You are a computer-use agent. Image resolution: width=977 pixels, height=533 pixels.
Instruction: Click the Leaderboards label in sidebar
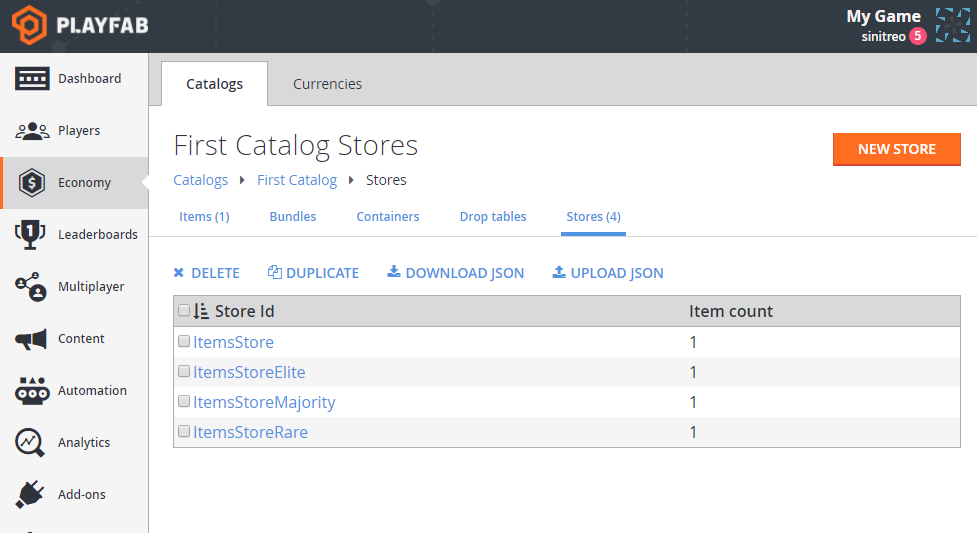pos(98,234)
